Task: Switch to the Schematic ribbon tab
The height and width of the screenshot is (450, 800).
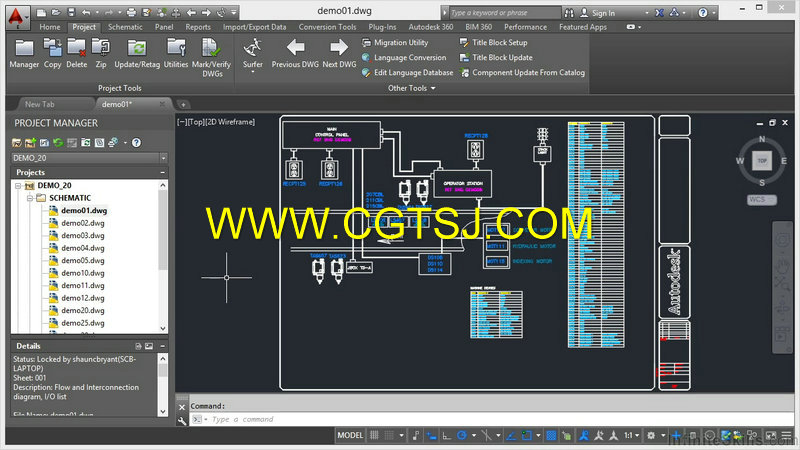Action: point(125,27)
